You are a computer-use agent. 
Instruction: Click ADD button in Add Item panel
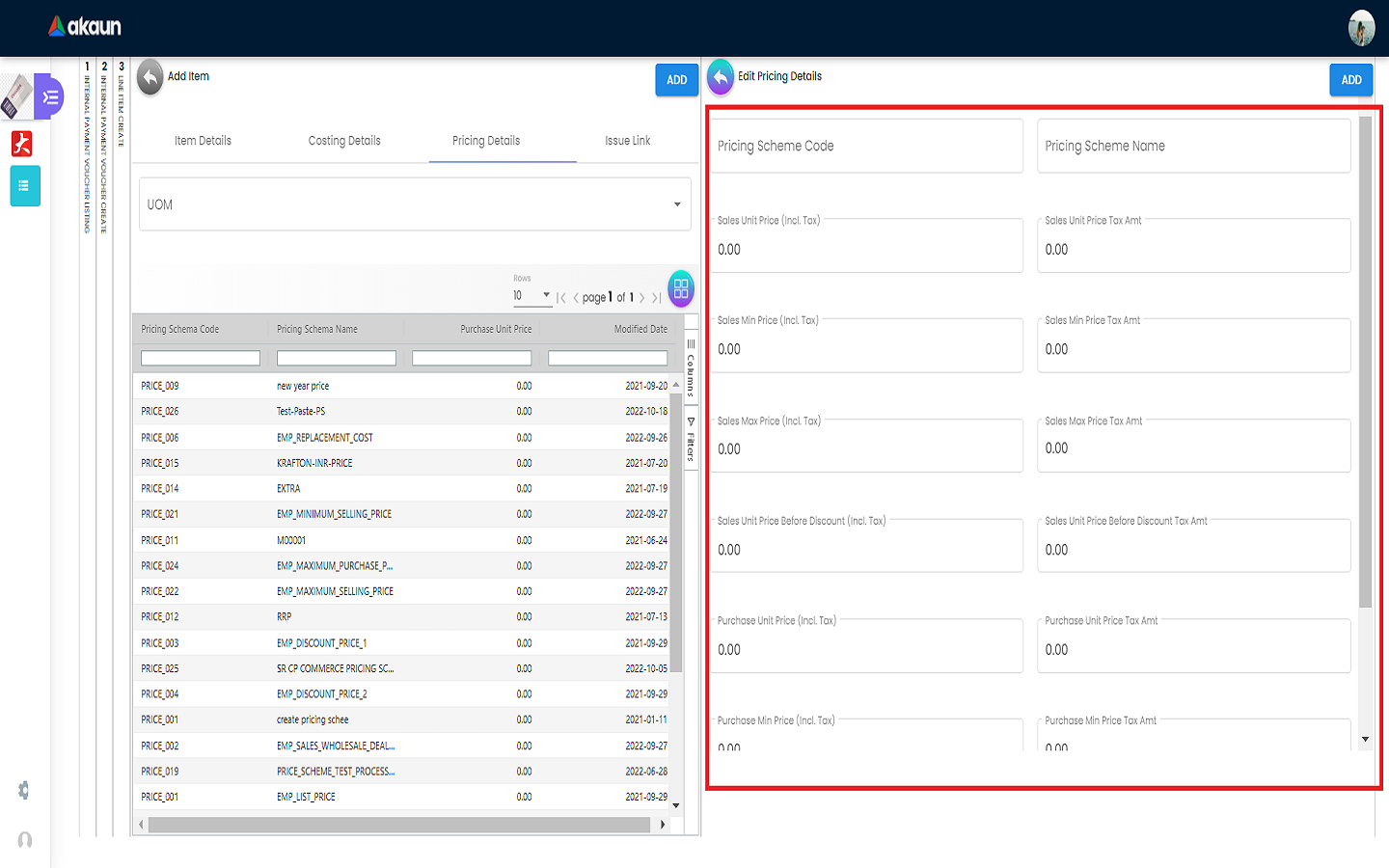[x=676, y=80]
